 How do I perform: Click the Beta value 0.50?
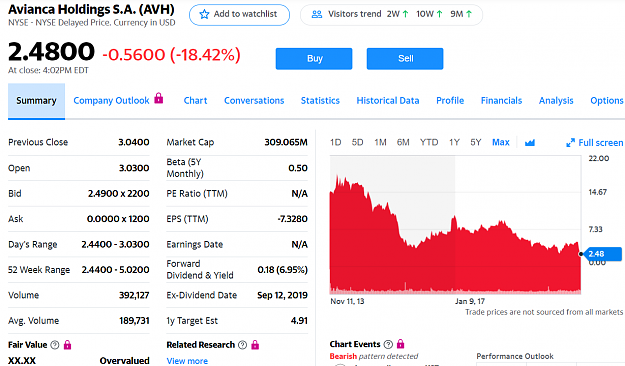click(298, 168)
